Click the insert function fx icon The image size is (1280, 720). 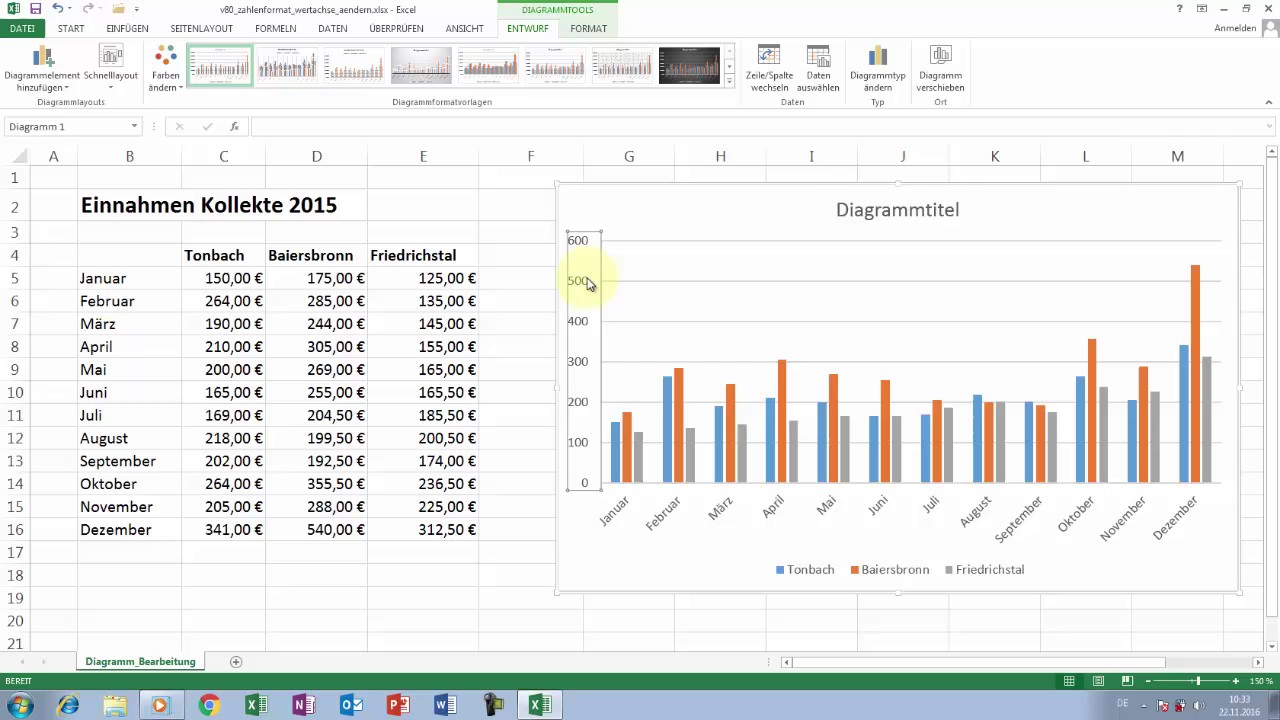(x=234, y=127)
